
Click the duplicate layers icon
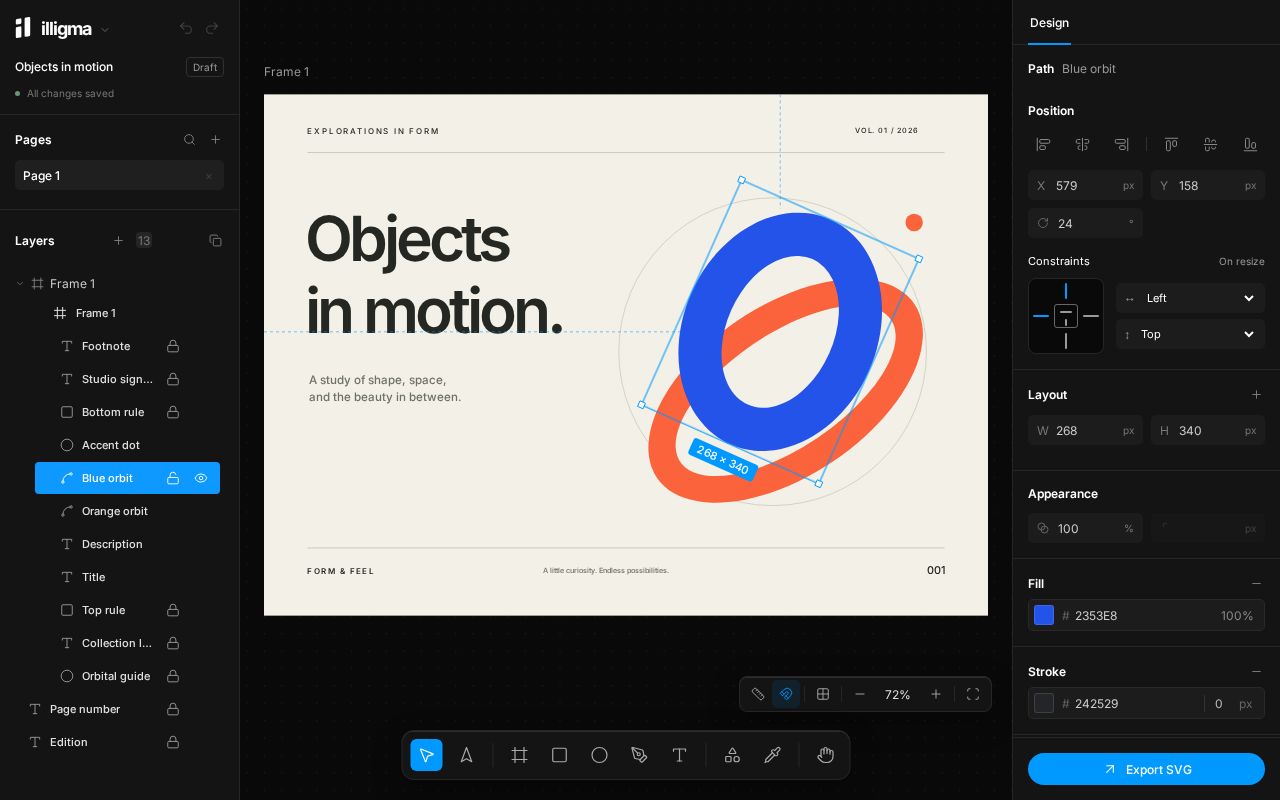coord(215,241)
